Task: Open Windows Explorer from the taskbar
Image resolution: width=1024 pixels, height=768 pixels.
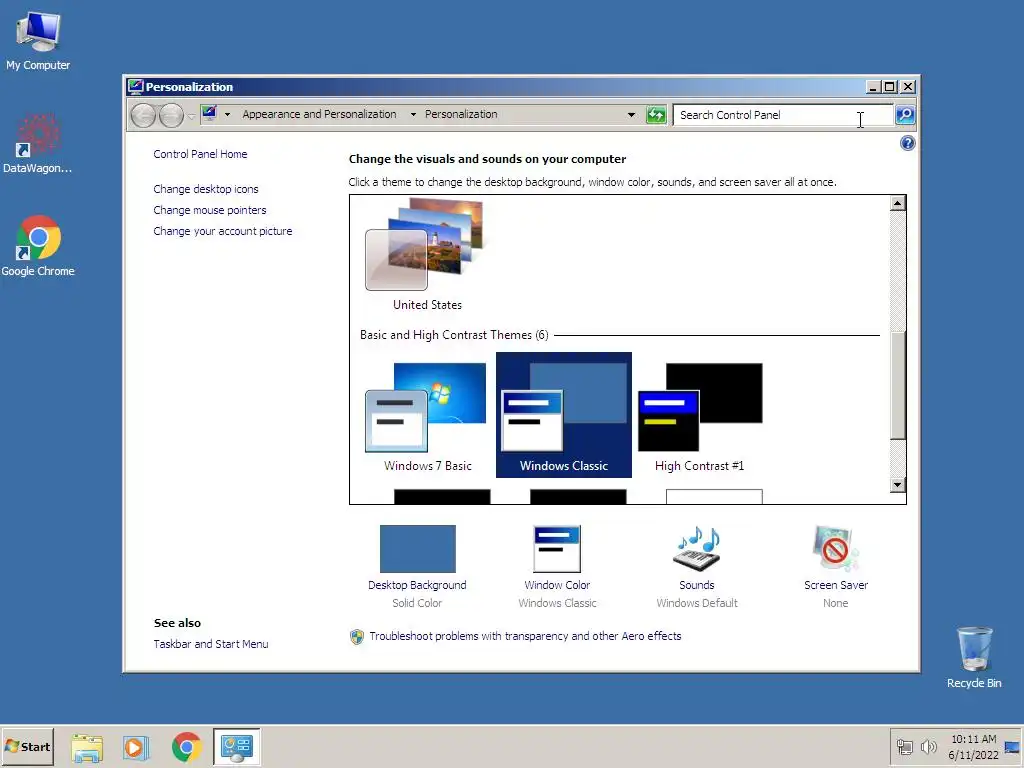Action: point(87,747)
